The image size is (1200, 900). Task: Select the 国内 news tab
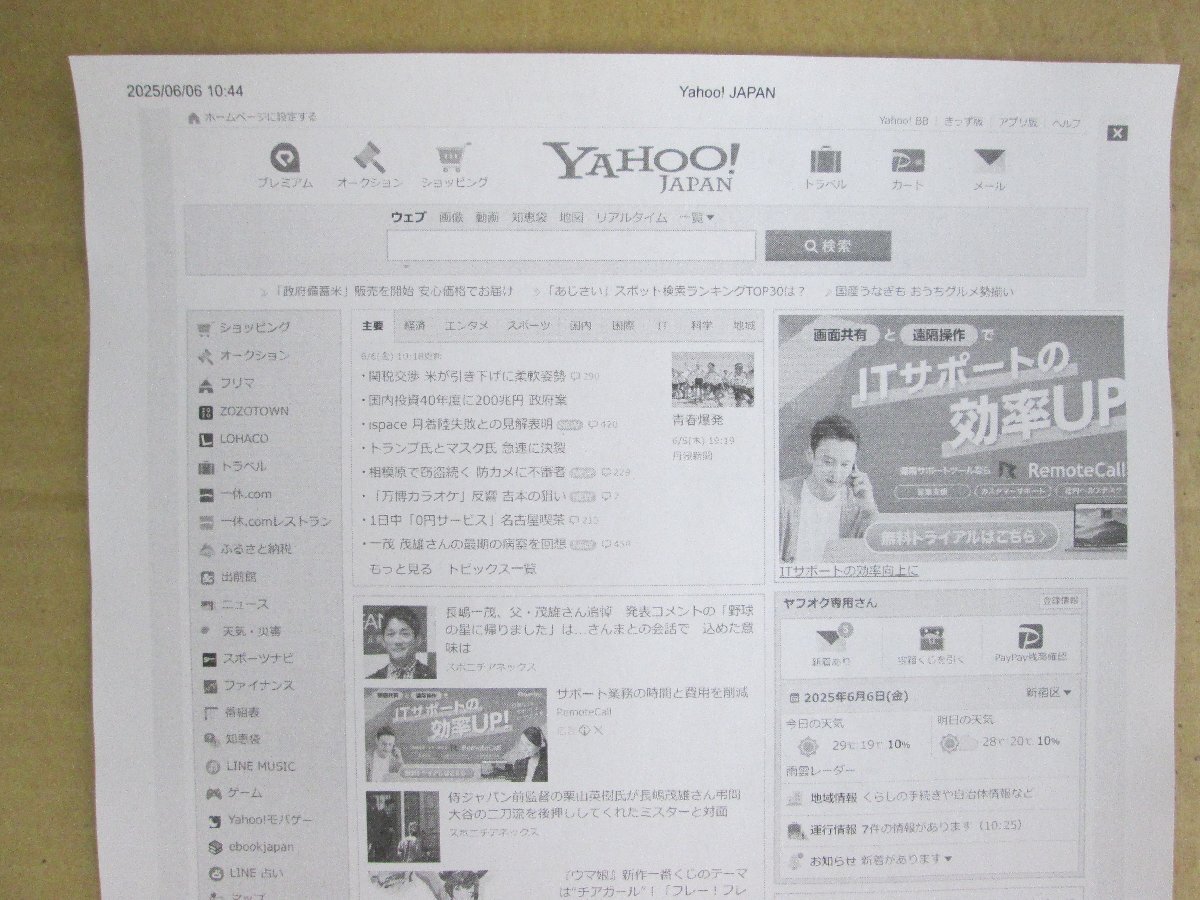580,326
